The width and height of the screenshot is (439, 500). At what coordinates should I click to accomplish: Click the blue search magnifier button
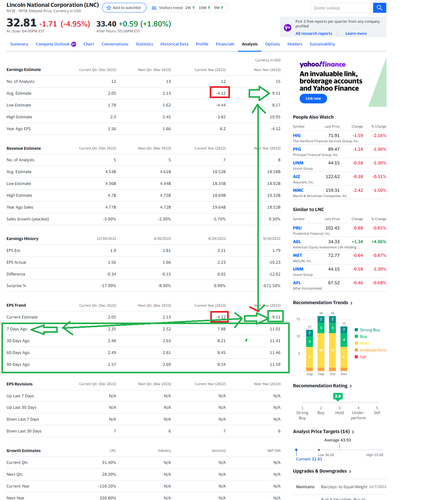(x=379, y=8)
